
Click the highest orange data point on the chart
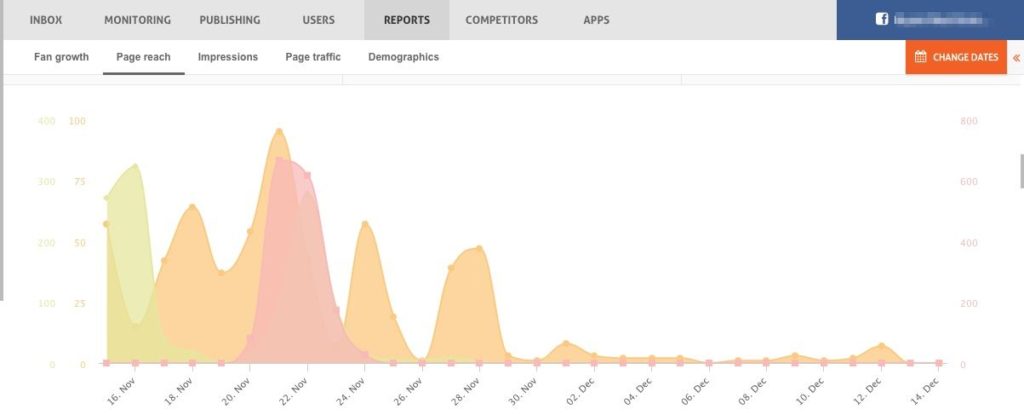coord(279,131)
